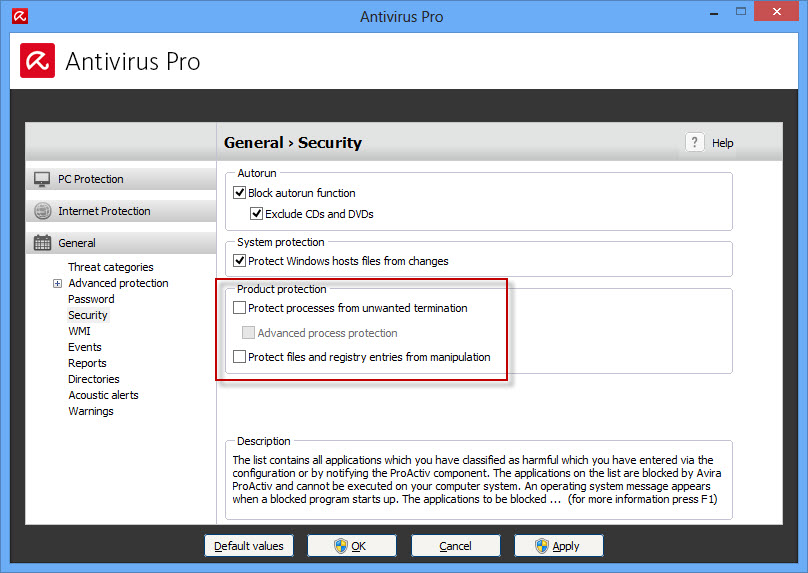The width and height of the screenshot is (808, 573).
Task: Select Warnings in the tree
Action: pyautogui.click(x=91, y=411)
